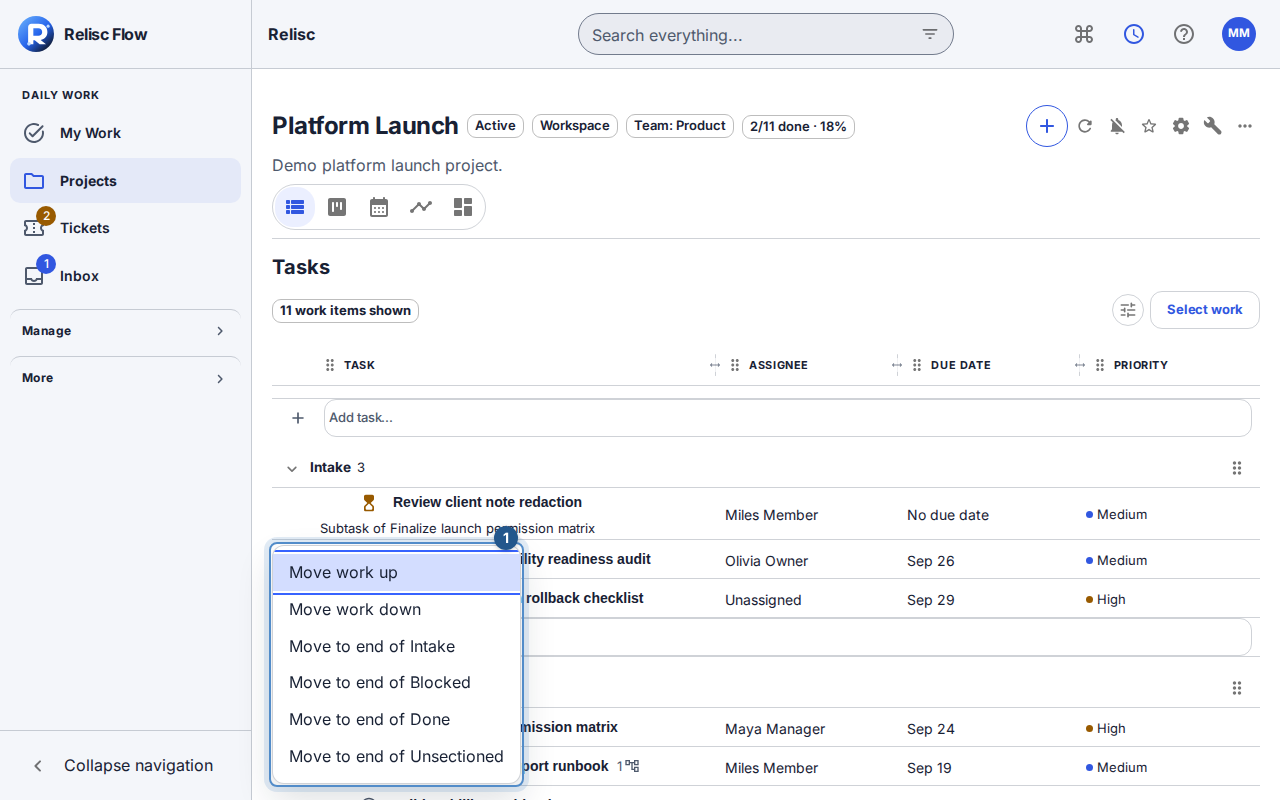Click the Active status chip
Viewport: 1280px width, 800px height.
pos(495,126)
